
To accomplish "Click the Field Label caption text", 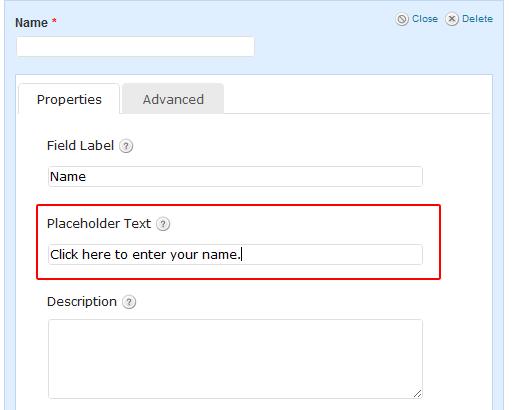I will pos(80,146).
